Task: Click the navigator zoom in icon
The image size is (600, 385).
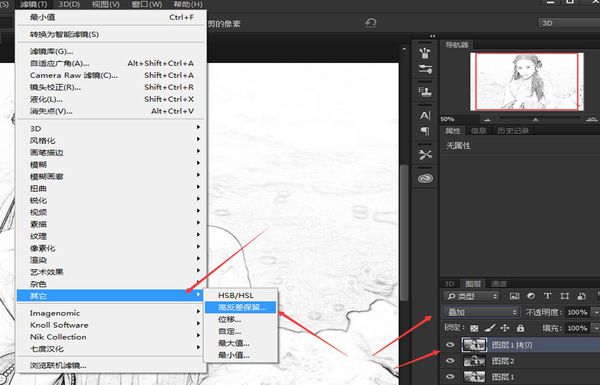Action: pyautogui.click(x=592, y=120)
